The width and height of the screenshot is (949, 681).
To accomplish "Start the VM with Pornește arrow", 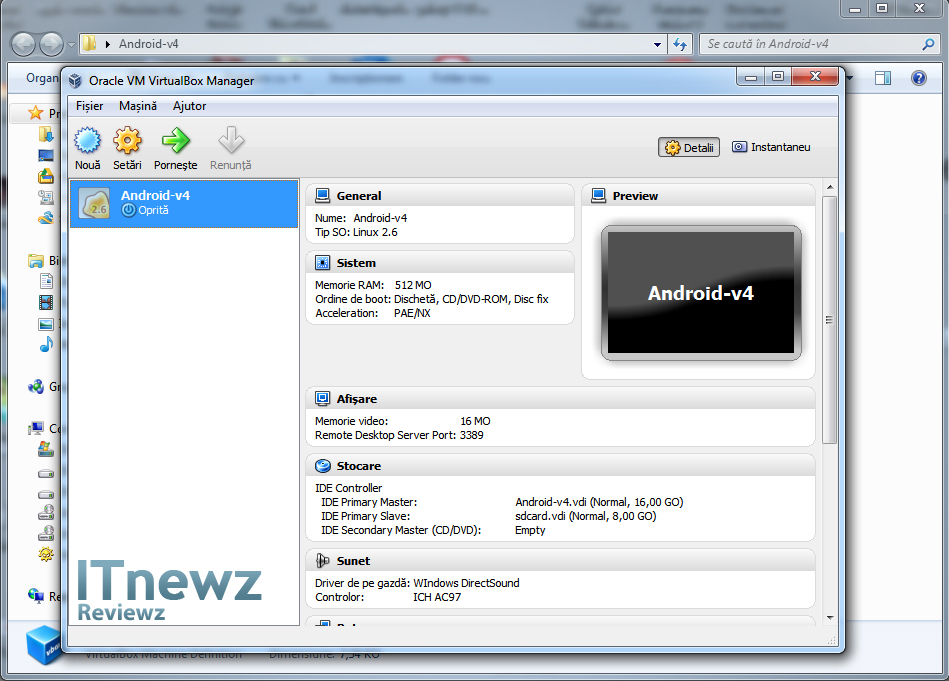I will pyautogui.click(x=176, y=142).
